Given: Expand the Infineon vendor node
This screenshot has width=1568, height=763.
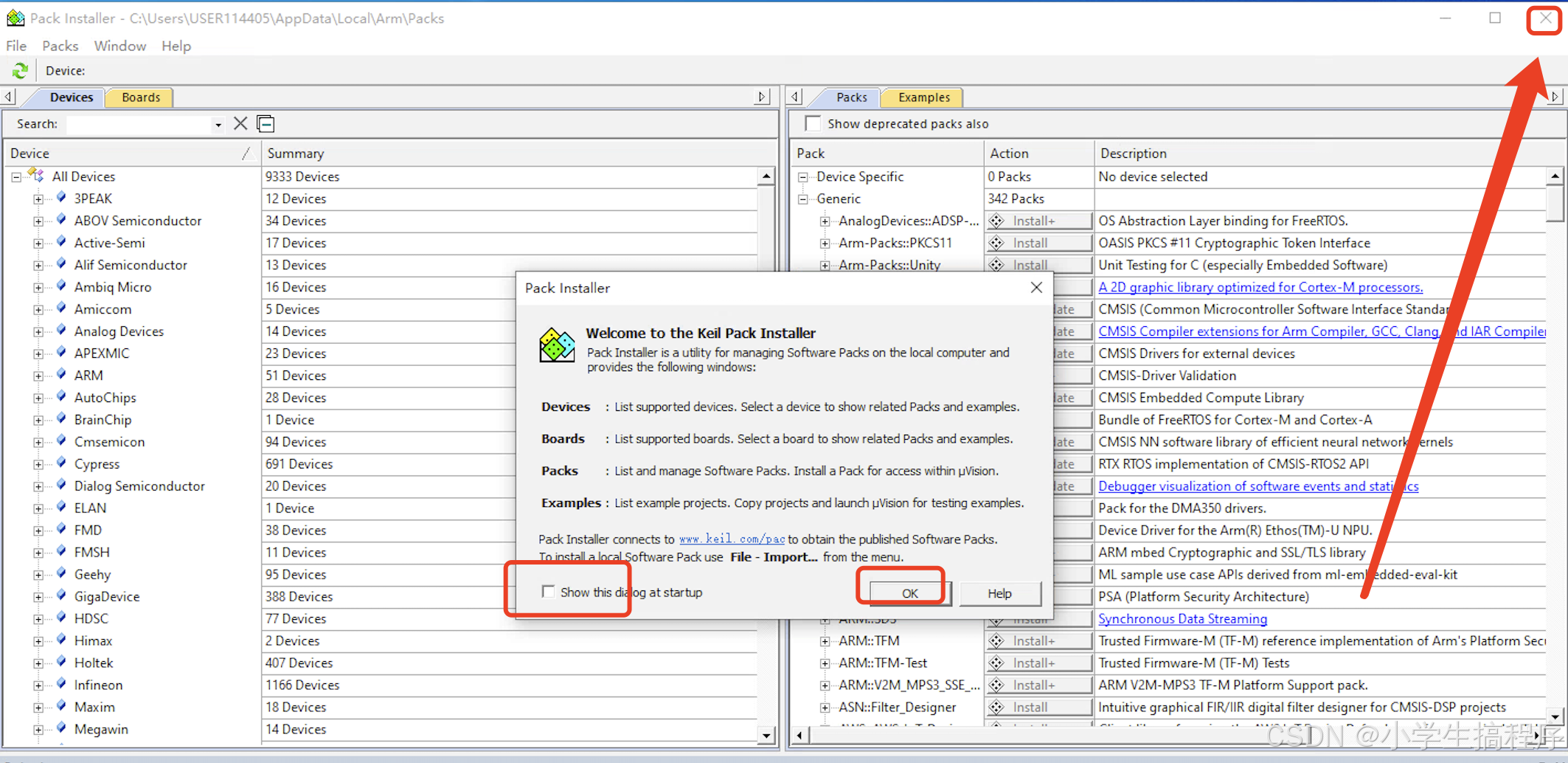Looking at the screenshot, I should click(38, 686).
